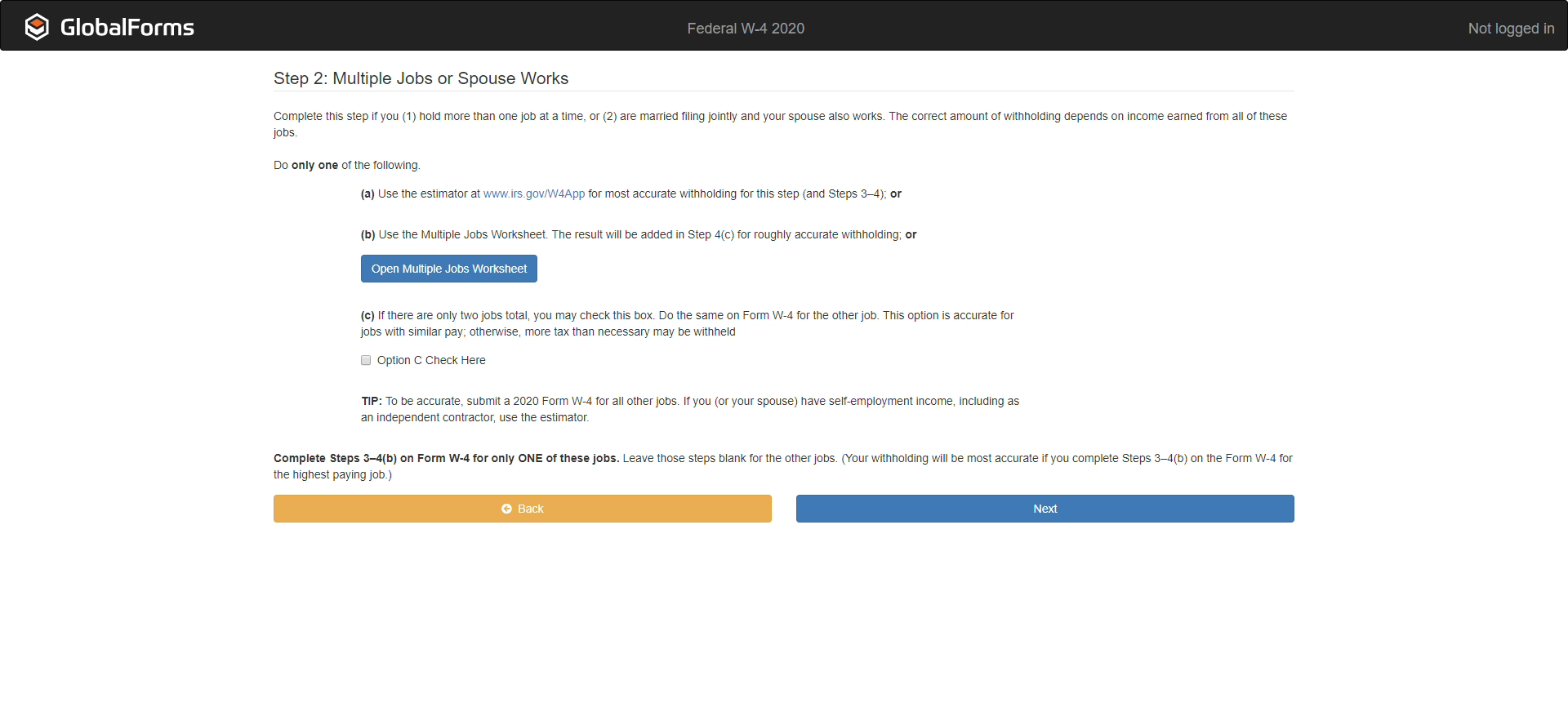This screenshot has width=1568, height=725.
Task: Click the Option C Check Here label
Action: [x=431, y=361]
